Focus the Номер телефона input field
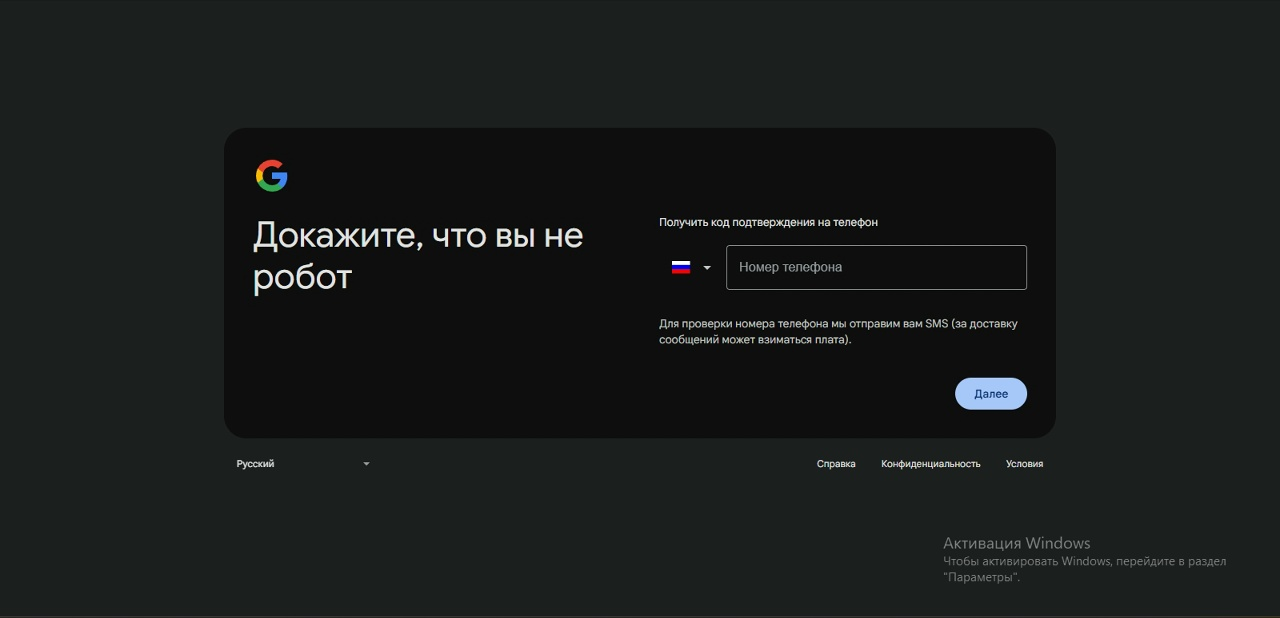 [876, 267]
